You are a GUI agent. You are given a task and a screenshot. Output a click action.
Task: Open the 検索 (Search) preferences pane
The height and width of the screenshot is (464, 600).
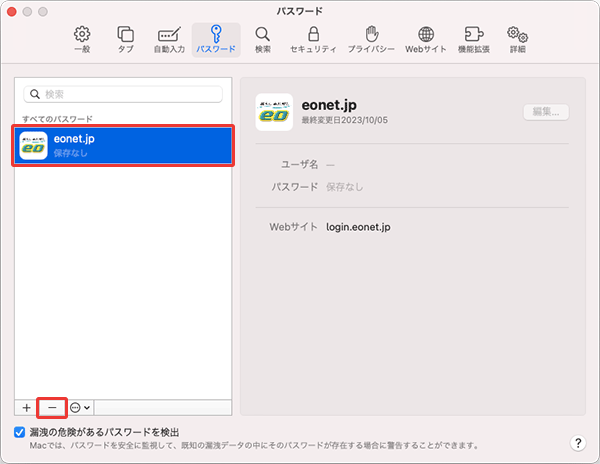click(262, 39)
